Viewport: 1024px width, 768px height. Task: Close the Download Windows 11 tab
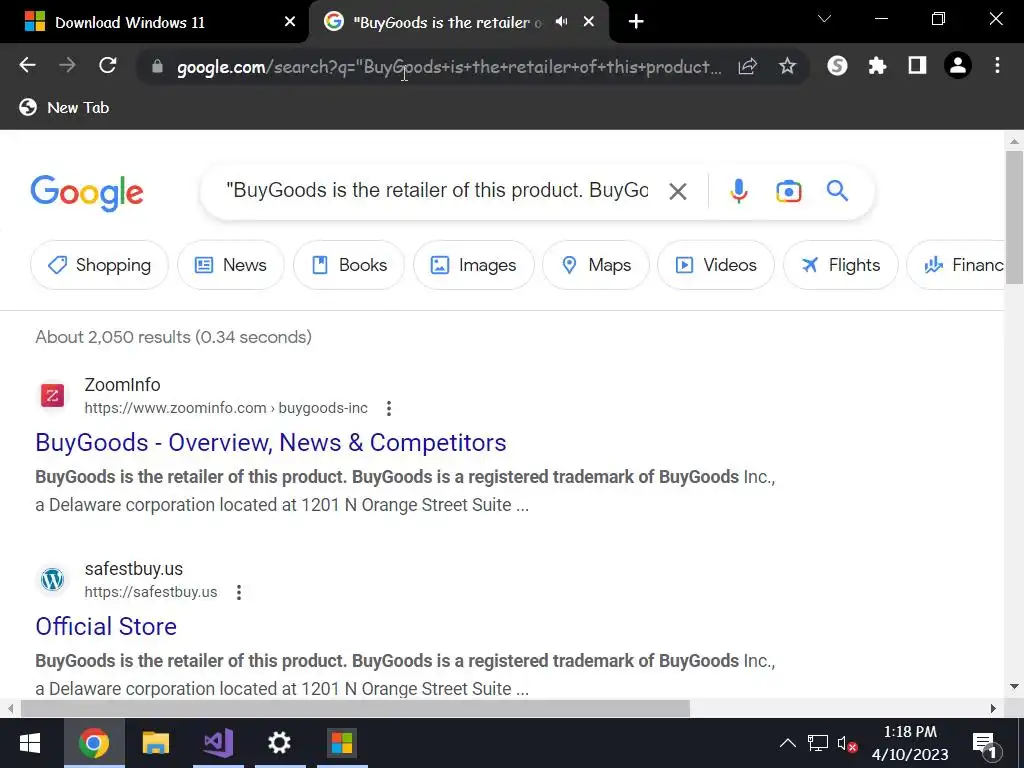click(290, 22)
